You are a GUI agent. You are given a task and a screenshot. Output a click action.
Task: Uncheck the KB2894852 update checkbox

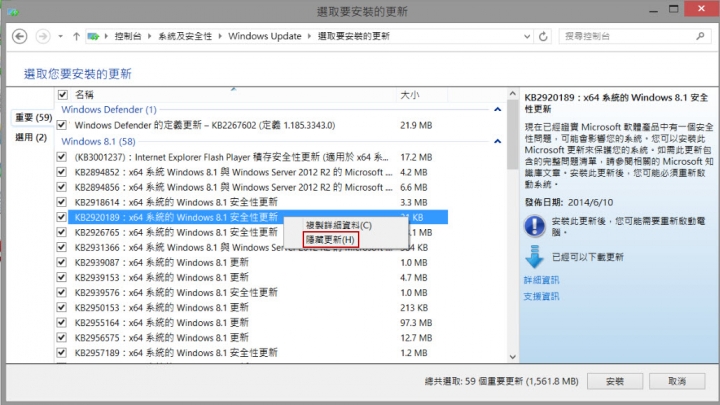61,172
